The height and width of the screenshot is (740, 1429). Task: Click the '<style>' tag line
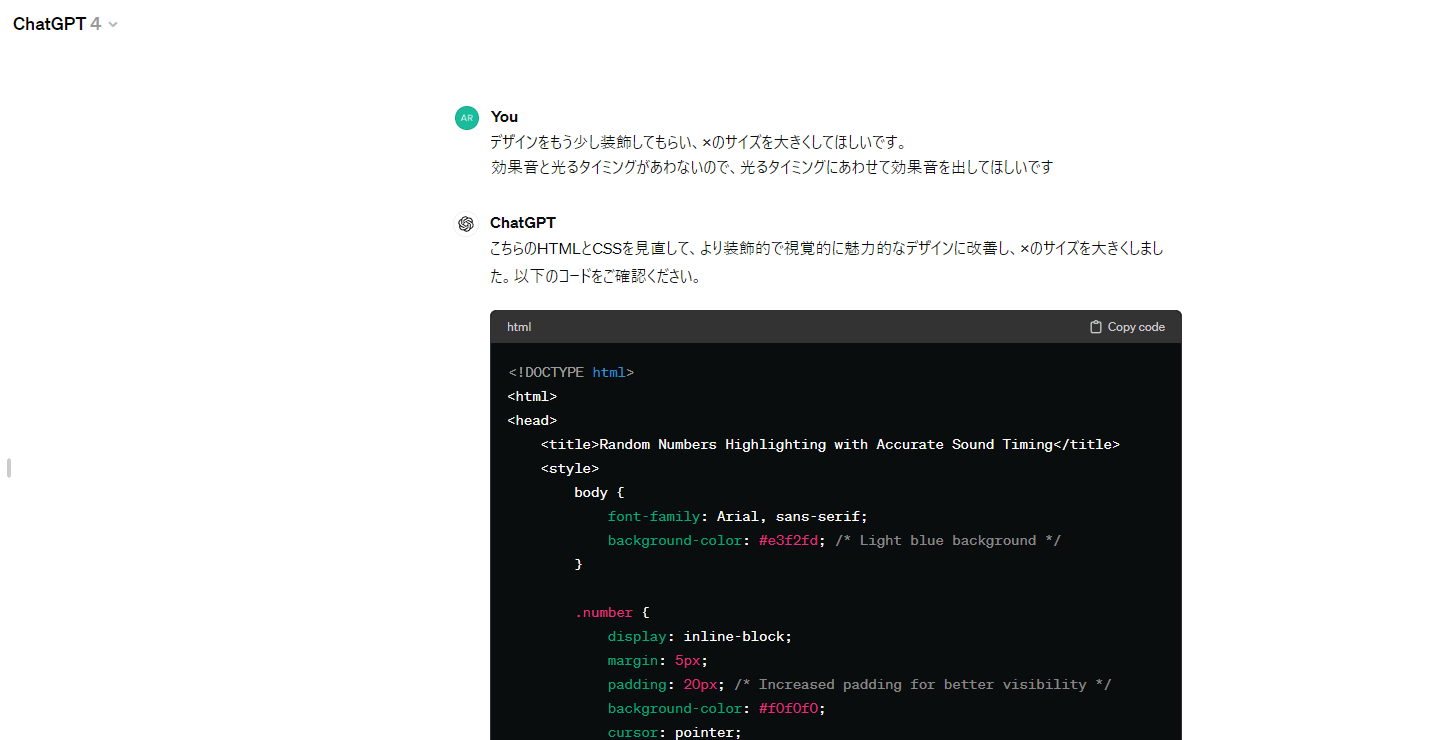point(570,468)
